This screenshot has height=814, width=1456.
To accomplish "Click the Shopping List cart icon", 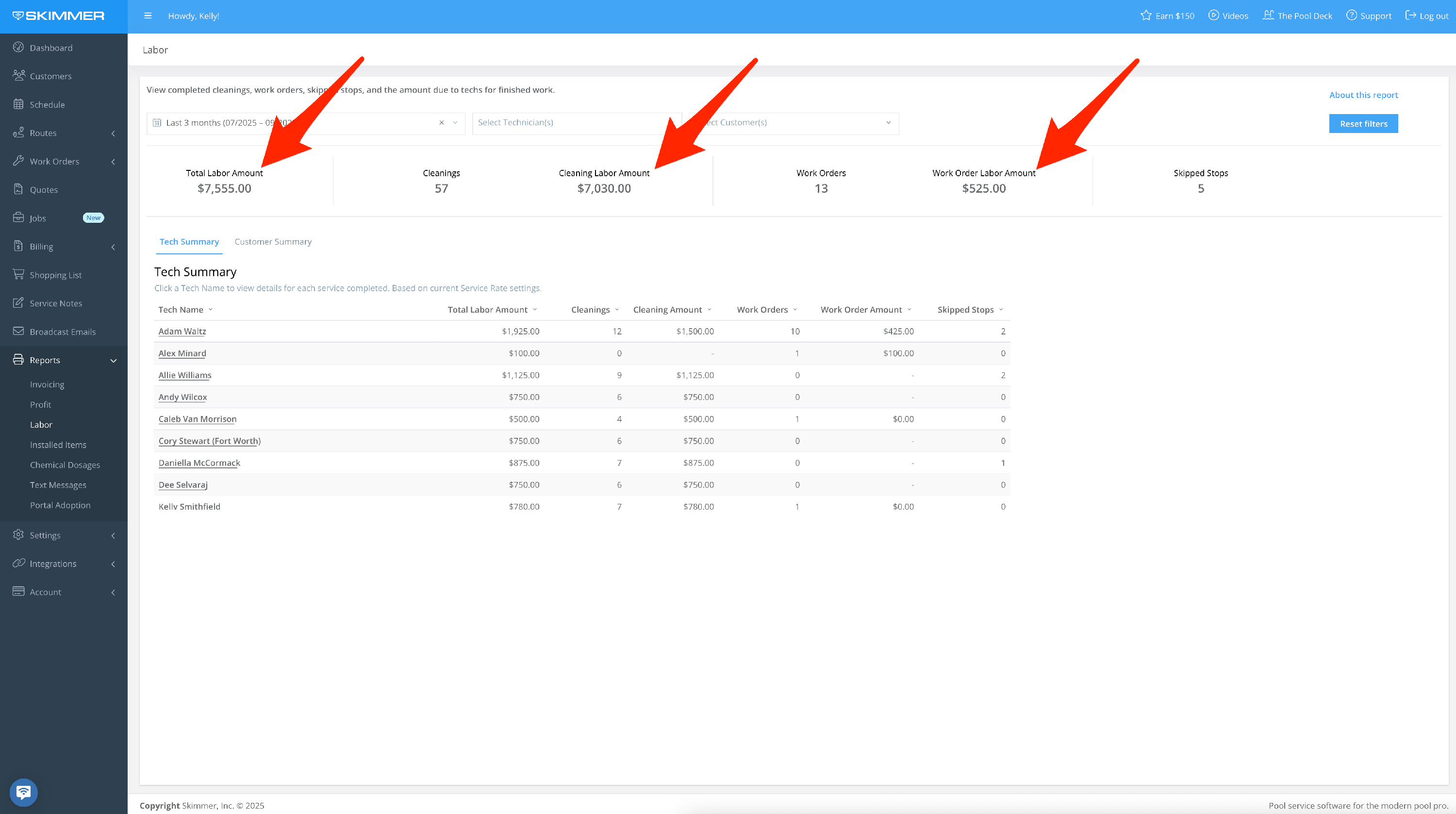I will tap(18, 275).
